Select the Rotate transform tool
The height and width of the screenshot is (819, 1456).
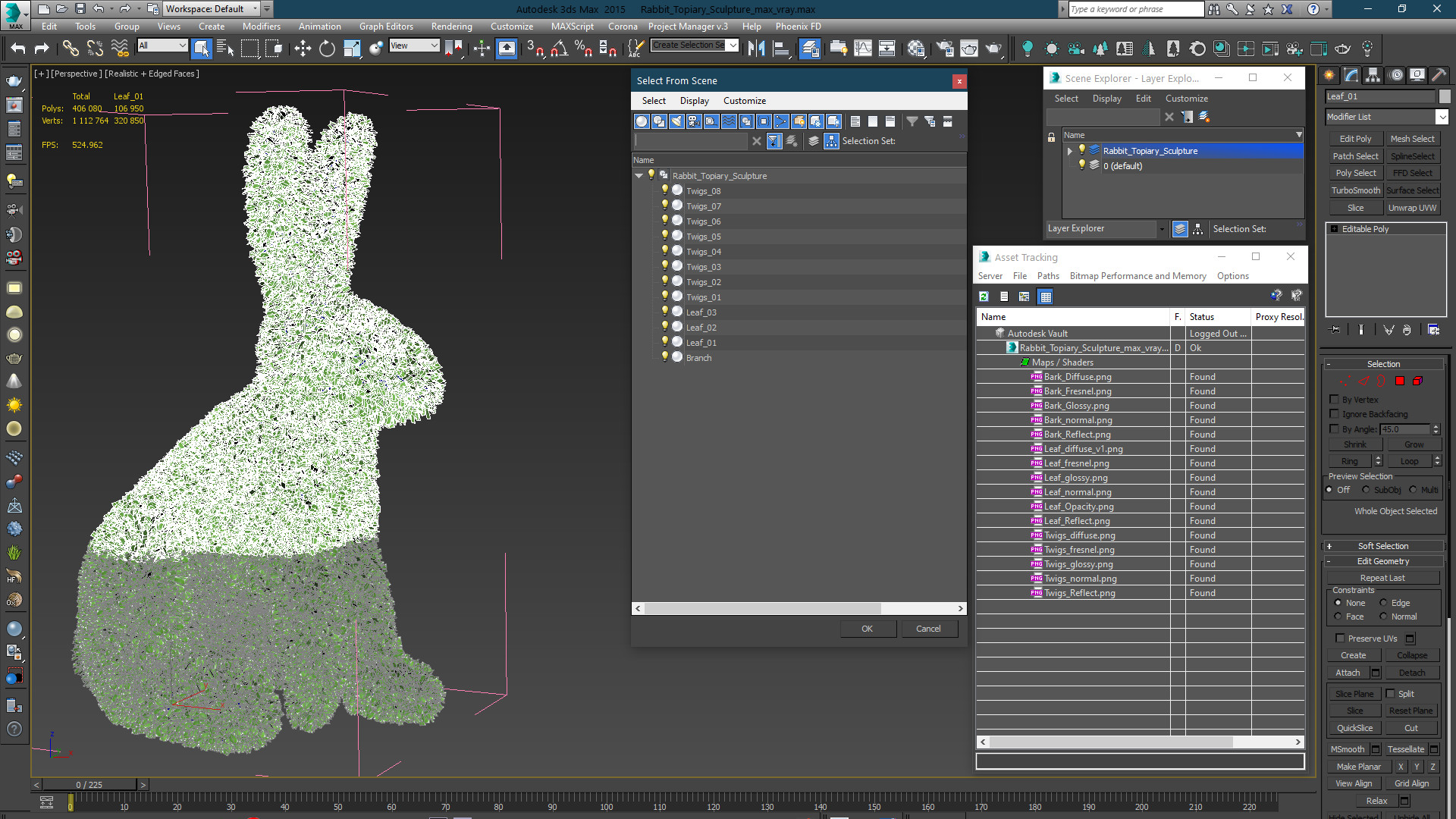(327, 49)
